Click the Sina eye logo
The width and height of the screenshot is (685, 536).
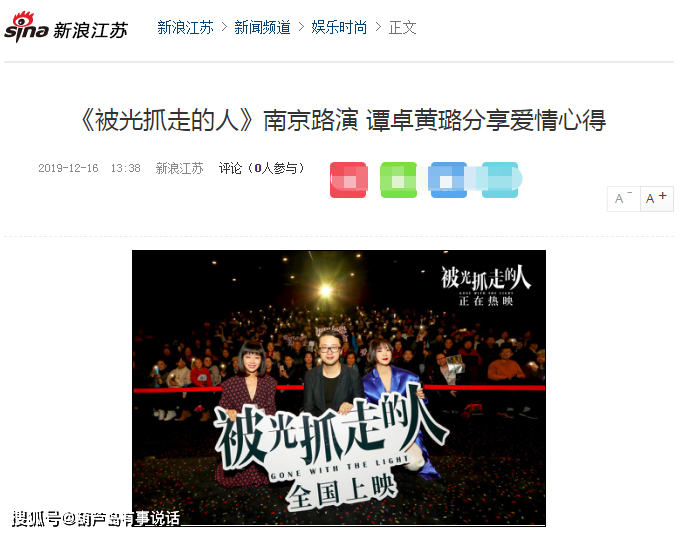pos(26,28)
